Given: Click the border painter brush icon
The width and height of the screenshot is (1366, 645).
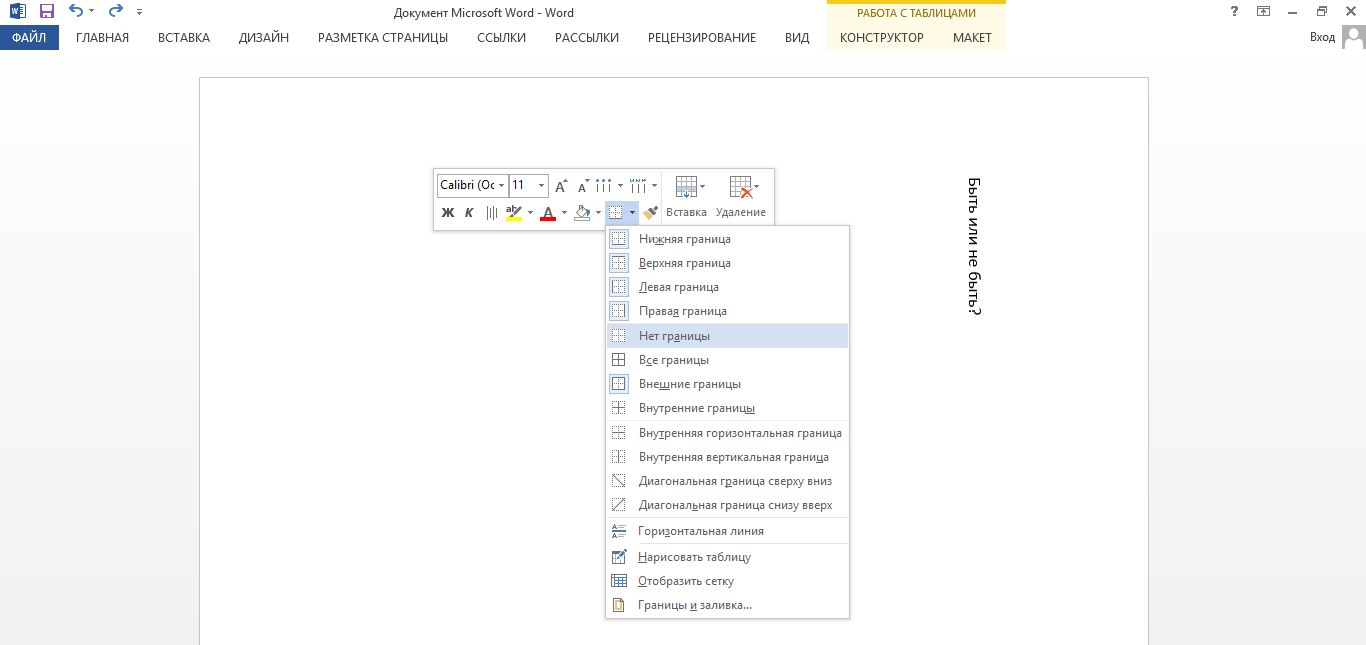Looking at the screenshot, I should click(x=651, y=212).
